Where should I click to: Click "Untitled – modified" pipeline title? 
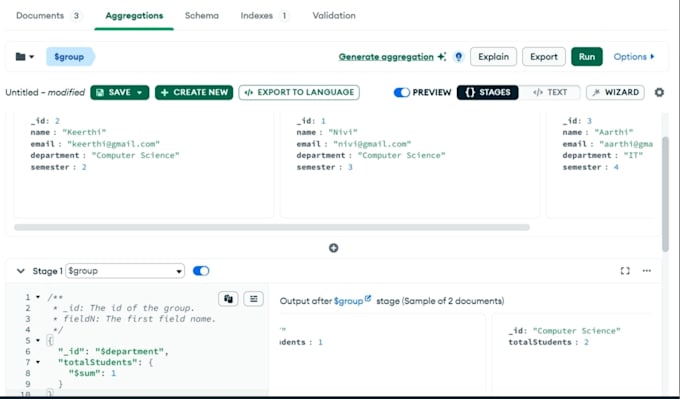tap(45, 92)
